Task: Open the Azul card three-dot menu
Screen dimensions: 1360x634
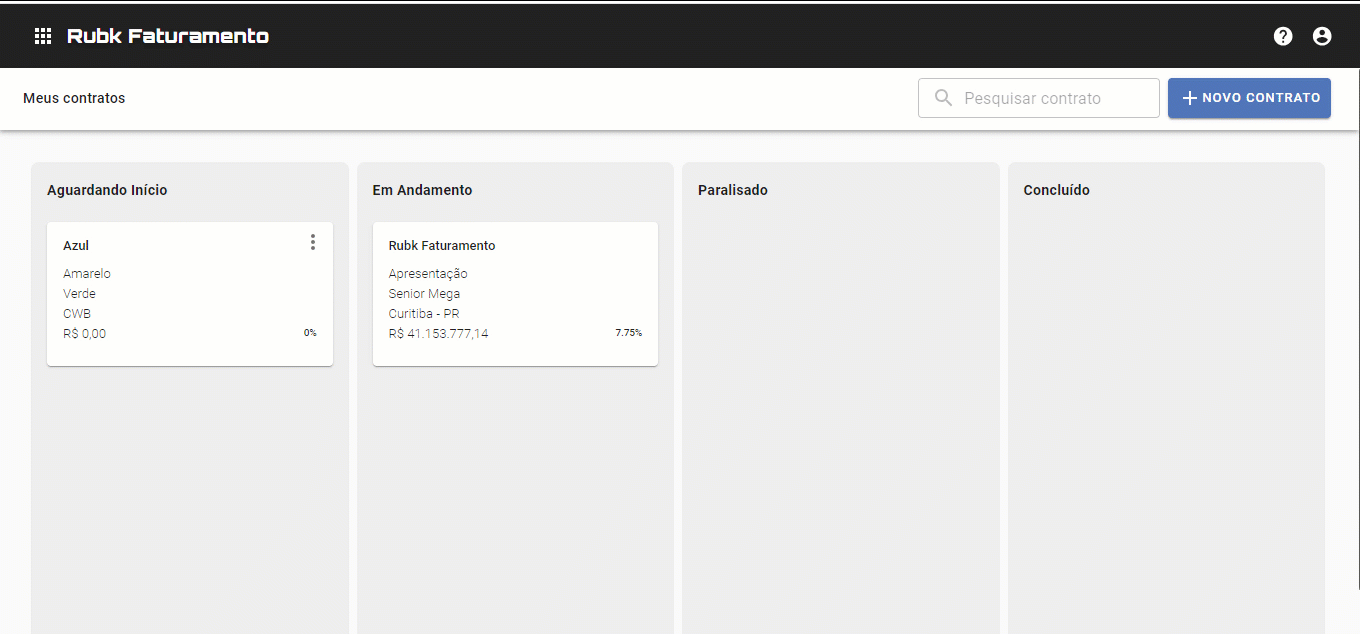Action: click(x=313, y=242)
